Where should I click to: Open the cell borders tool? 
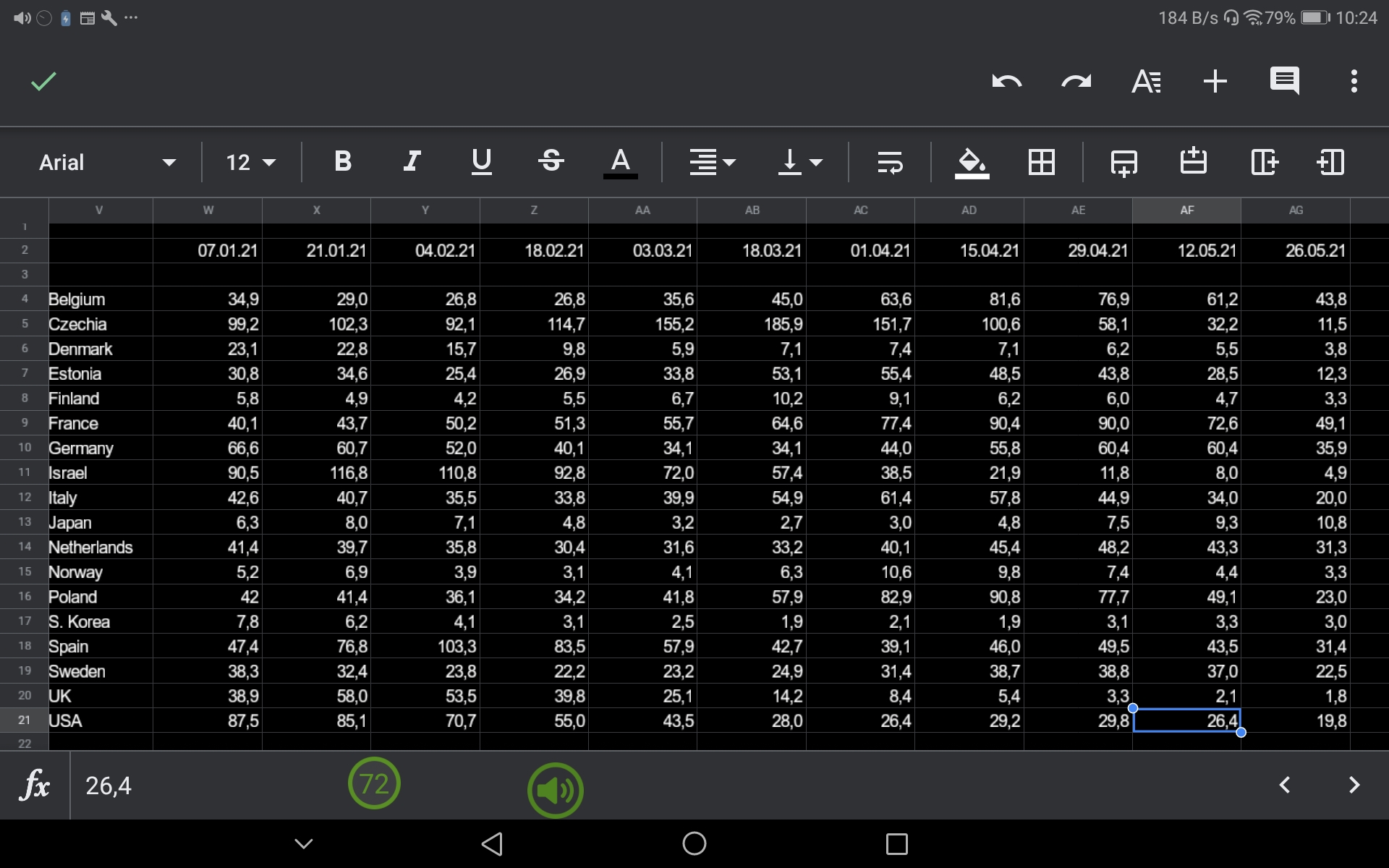click(x=1042, y=162)
